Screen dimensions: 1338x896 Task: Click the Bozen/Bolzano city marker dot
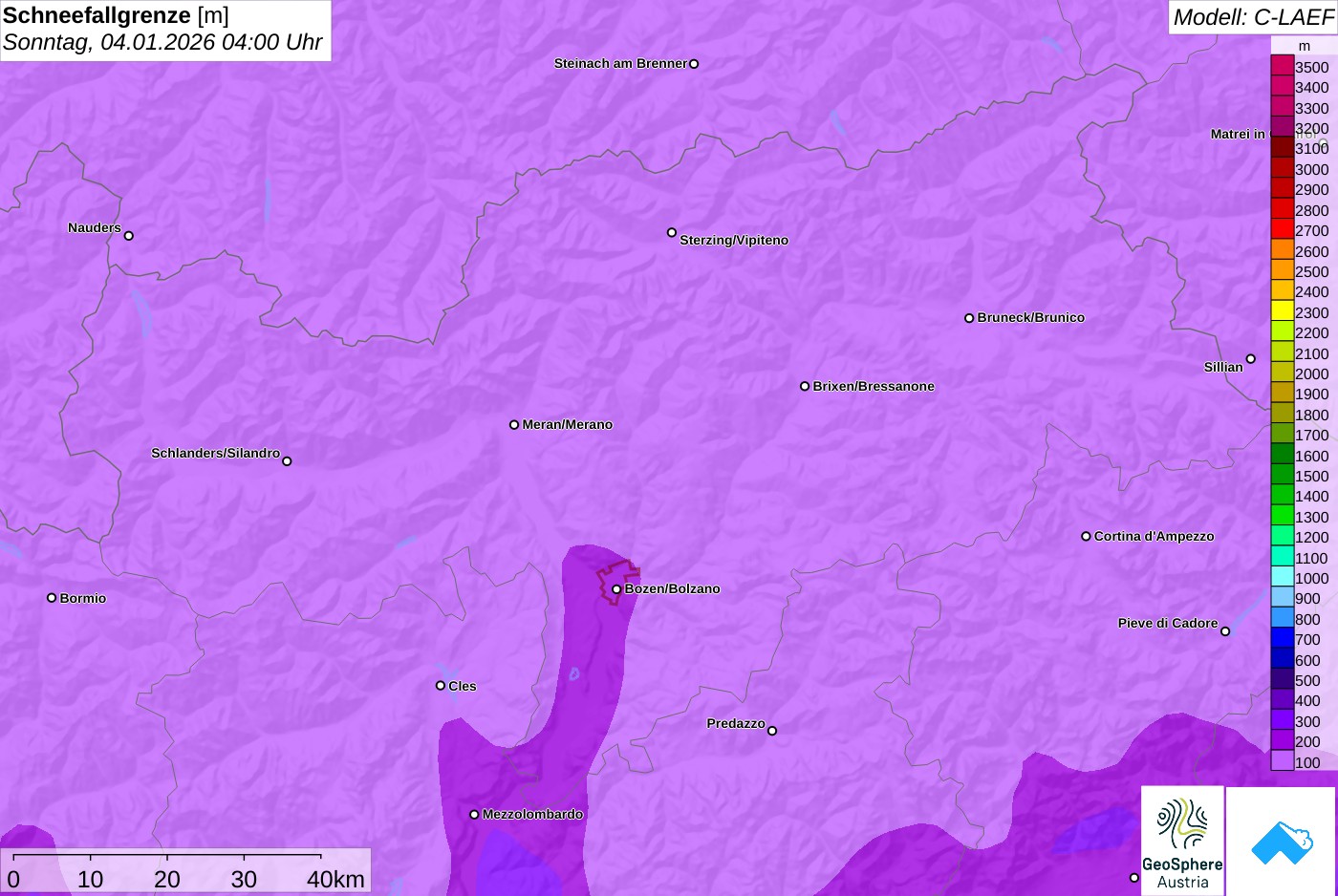click(616, 589)
